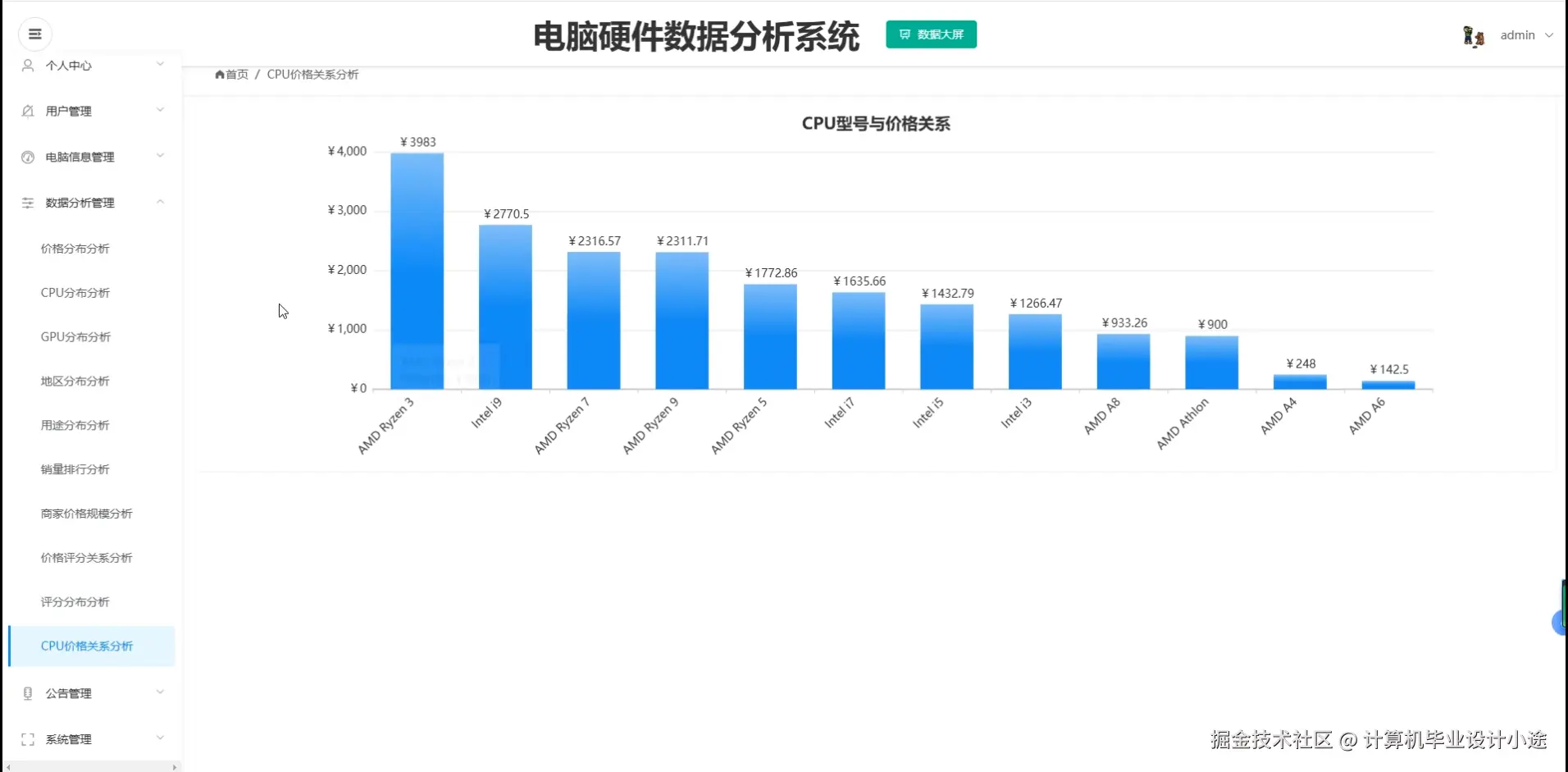Viewport: 1568px width, 772px height.
Task: Open the 价格分布分析 menu item
Action: point(75,248)
